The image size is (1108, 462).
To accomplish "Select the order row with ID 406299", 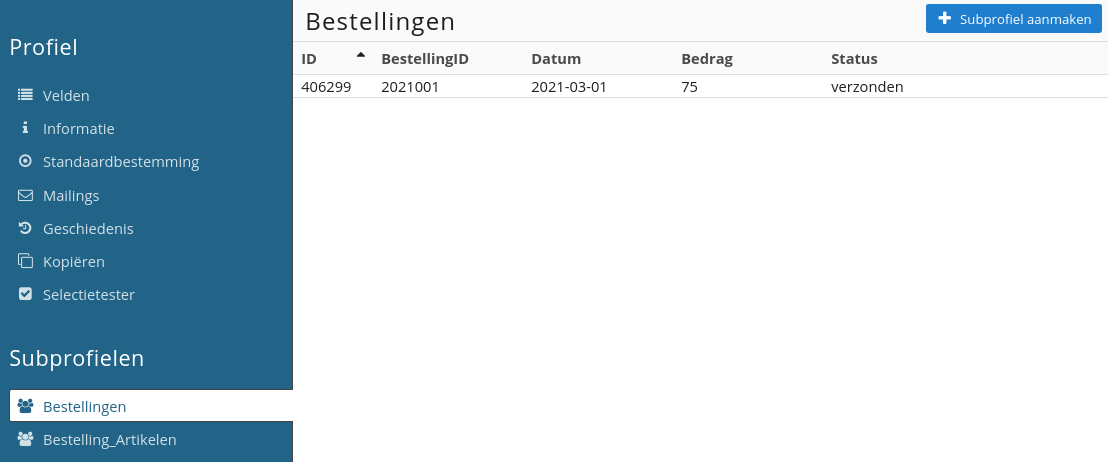I will coord(700,87).
